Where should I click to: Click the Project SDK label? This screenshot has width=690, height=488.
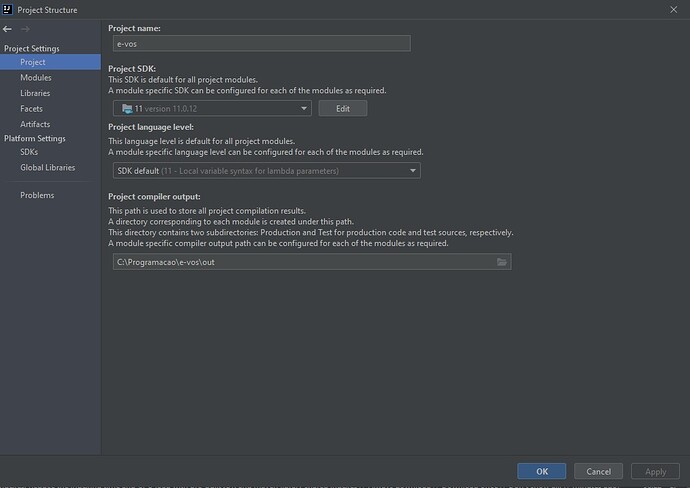[x=132, y=69]
